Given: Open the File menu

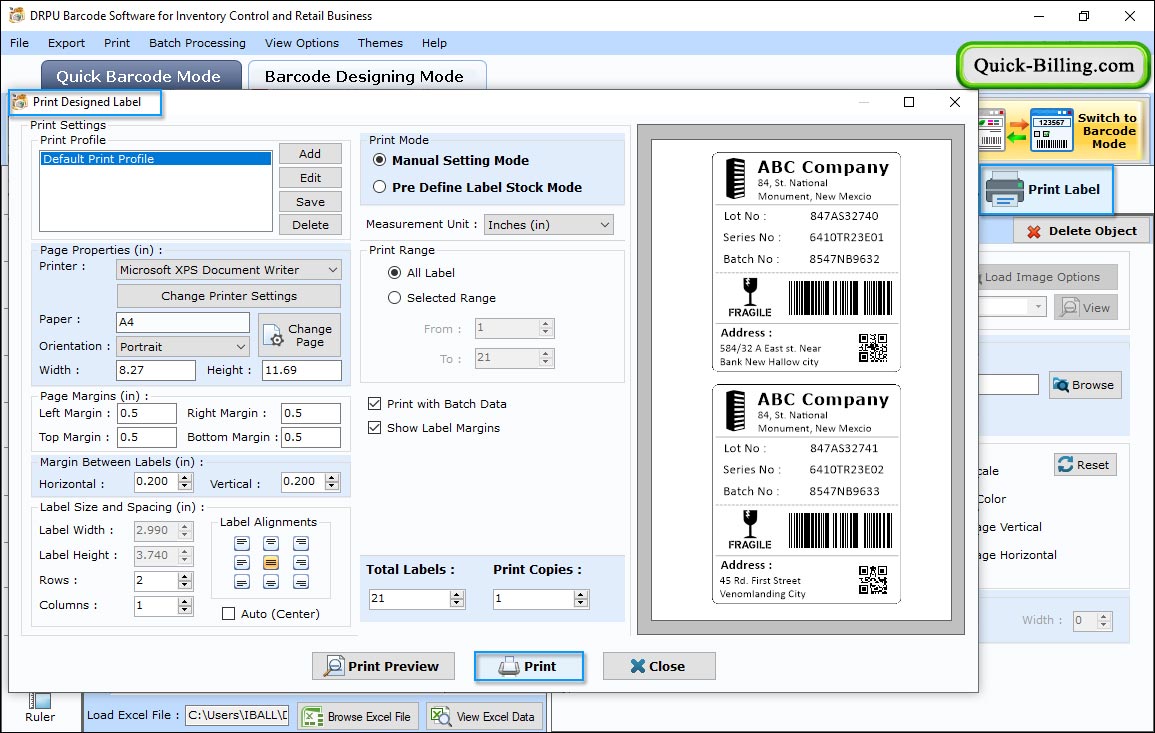Looking at the screenshot, I should [19, 43].
